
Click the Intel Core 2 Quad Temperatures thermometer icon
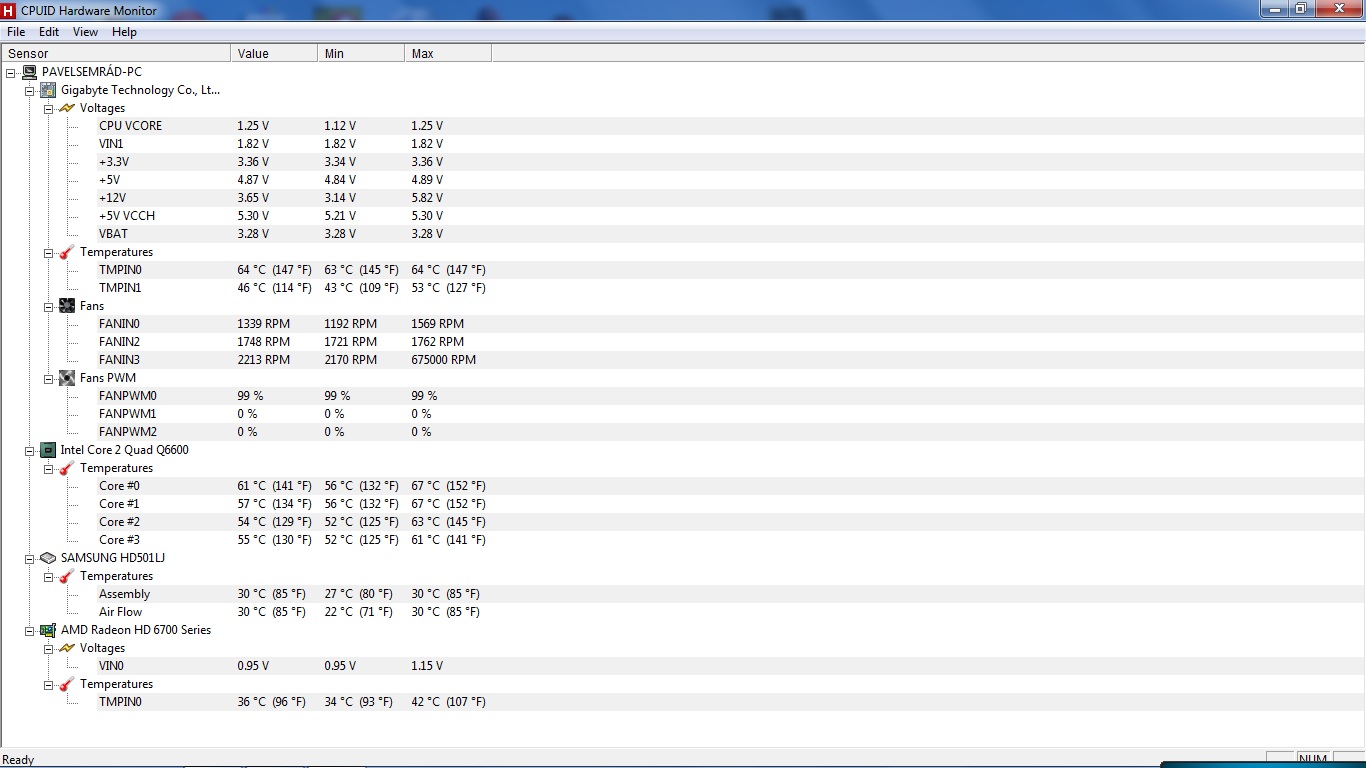[x=67, y=468]
